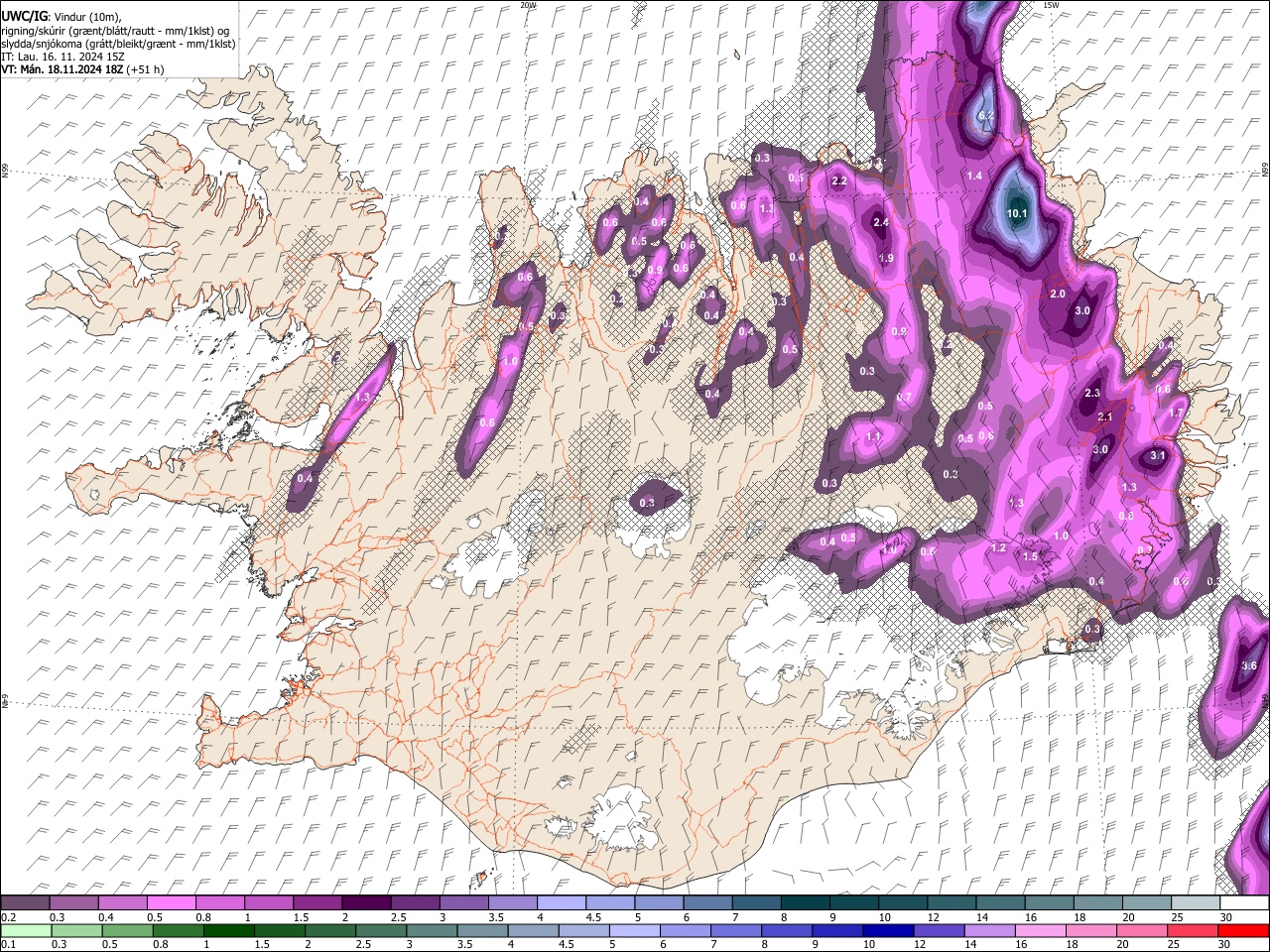Click lower legend darkest green swatch at 1
The image size is (1270, 952).
[x=228, y=930]
